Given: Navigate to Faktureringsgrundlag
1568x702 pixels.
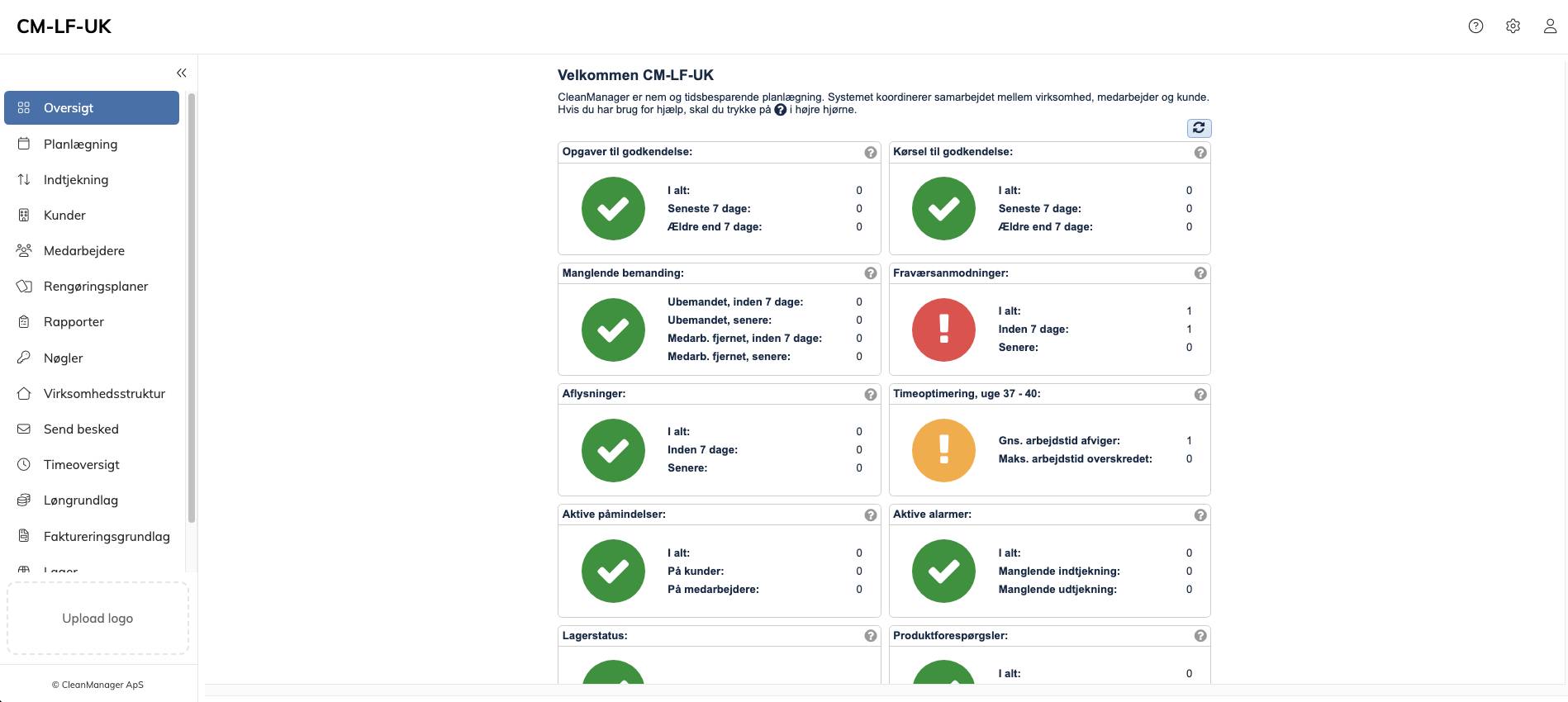Looking at the screenshot, I should coord(107,537).
